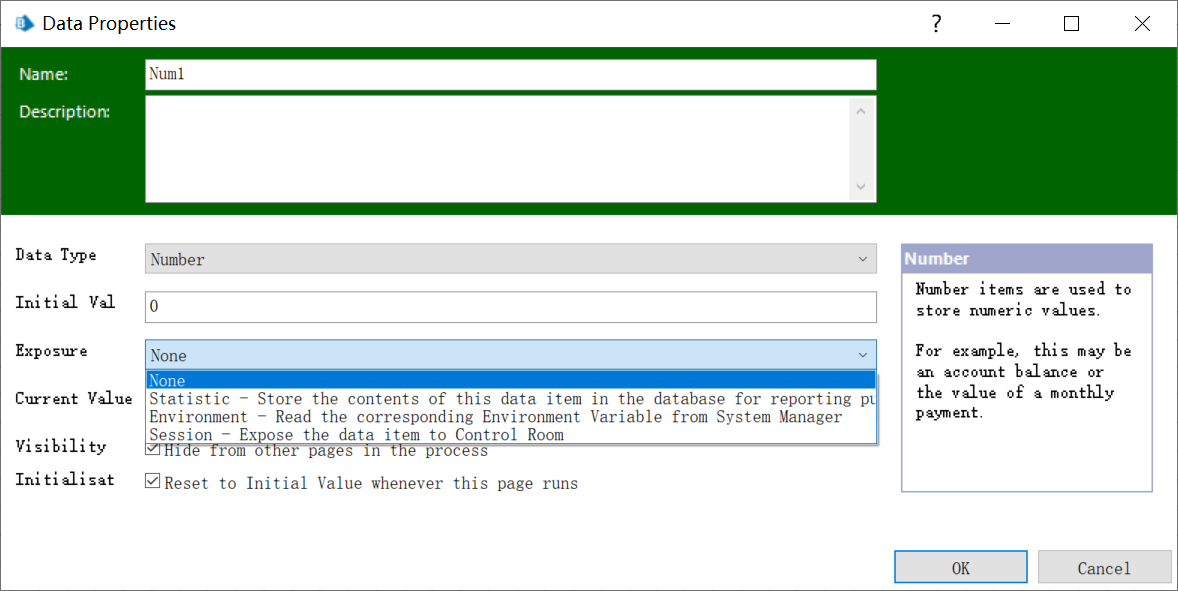Click the Number help panel header
Screen dimensions: 1178x591
tap(1026, 258)
